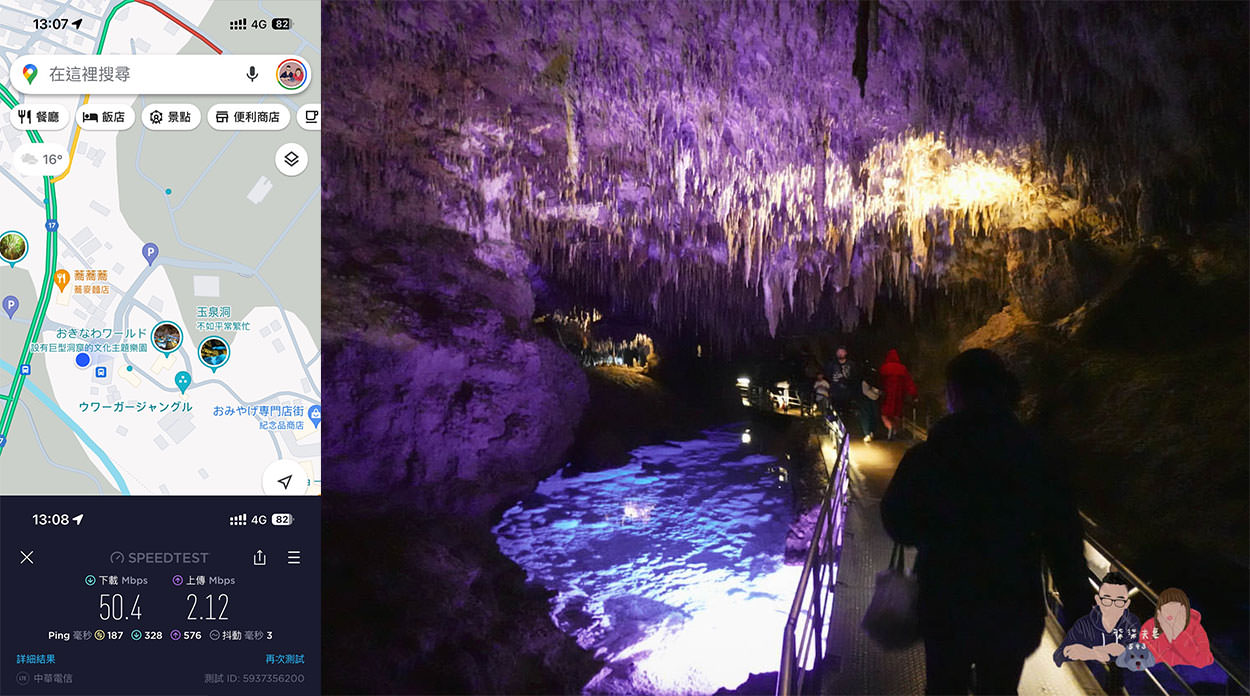Tap the 16° weather widget
Screen dimensions: 1250x696
(42, 159)
